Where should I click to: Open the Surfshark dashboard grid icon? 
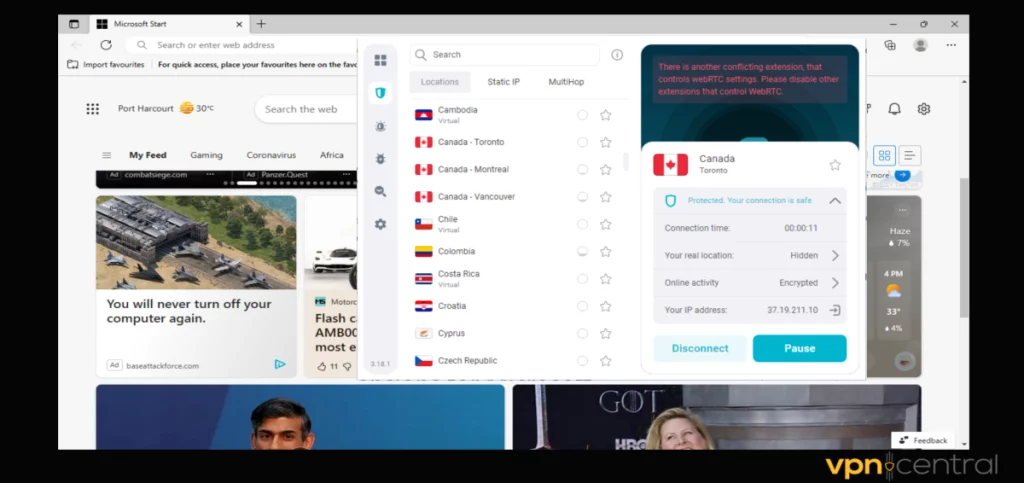click(380, 61)
